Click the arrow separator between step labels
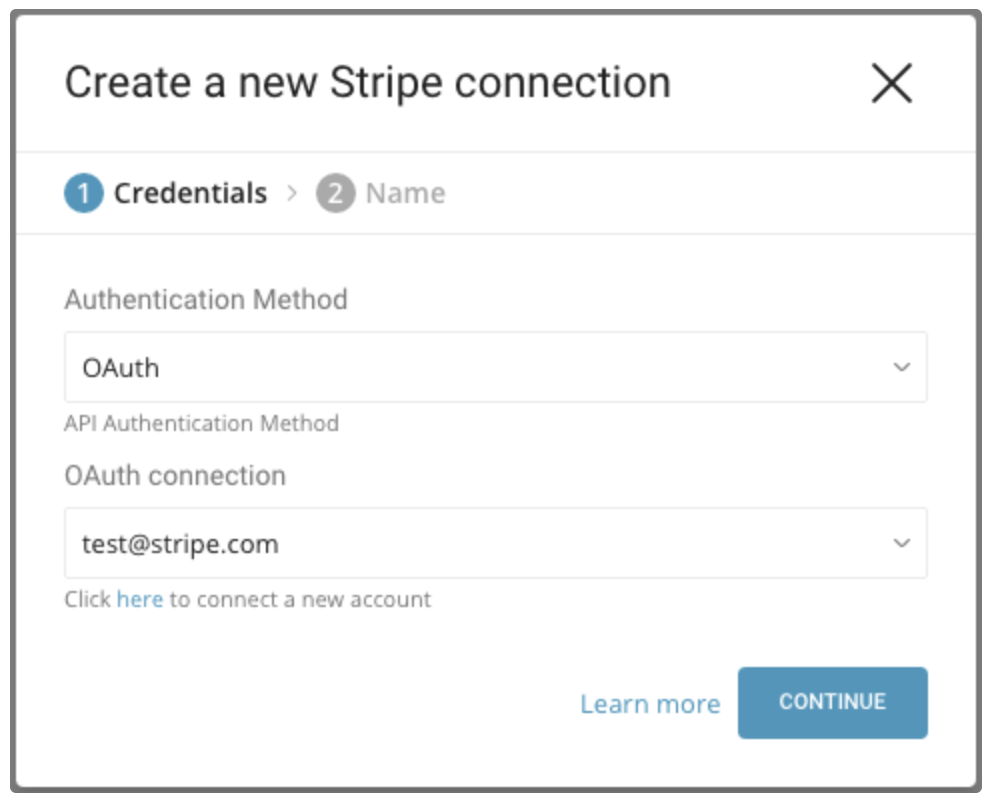 pyautogui.click(x=292, y=193)
